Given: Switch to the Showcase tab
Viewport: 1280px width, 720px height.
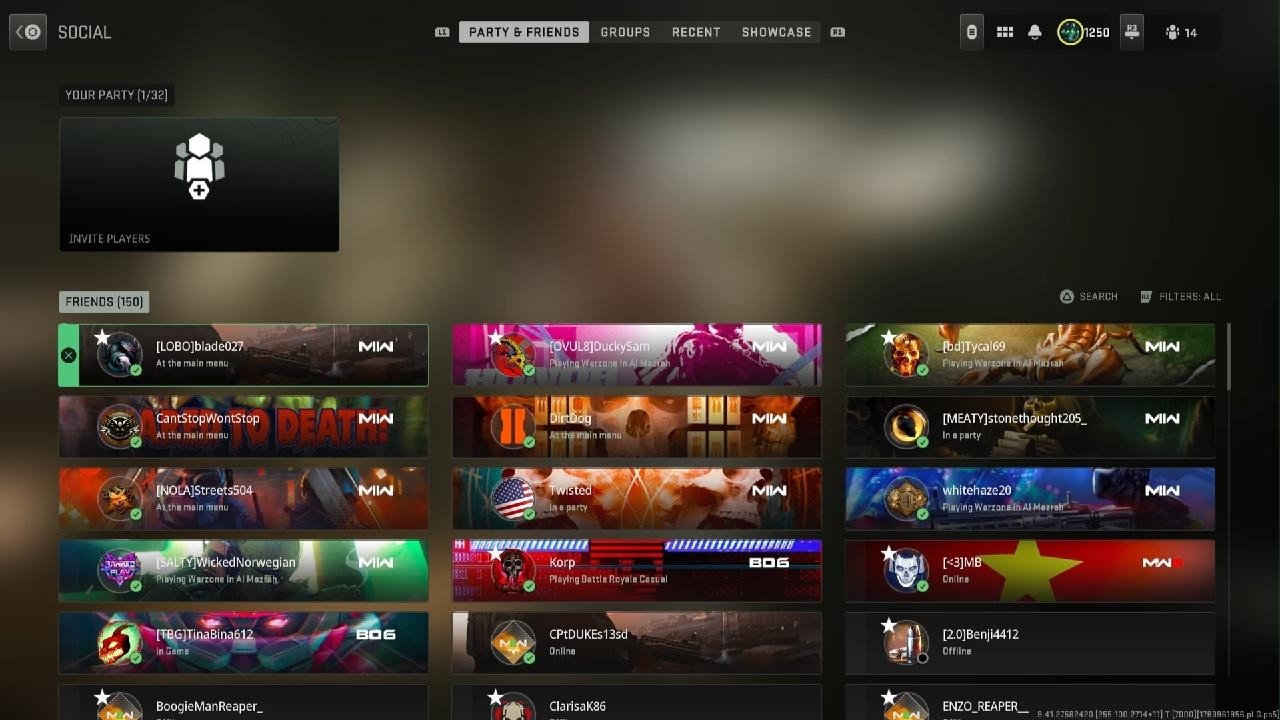Looking at the screenshot, I should [777, 32].
